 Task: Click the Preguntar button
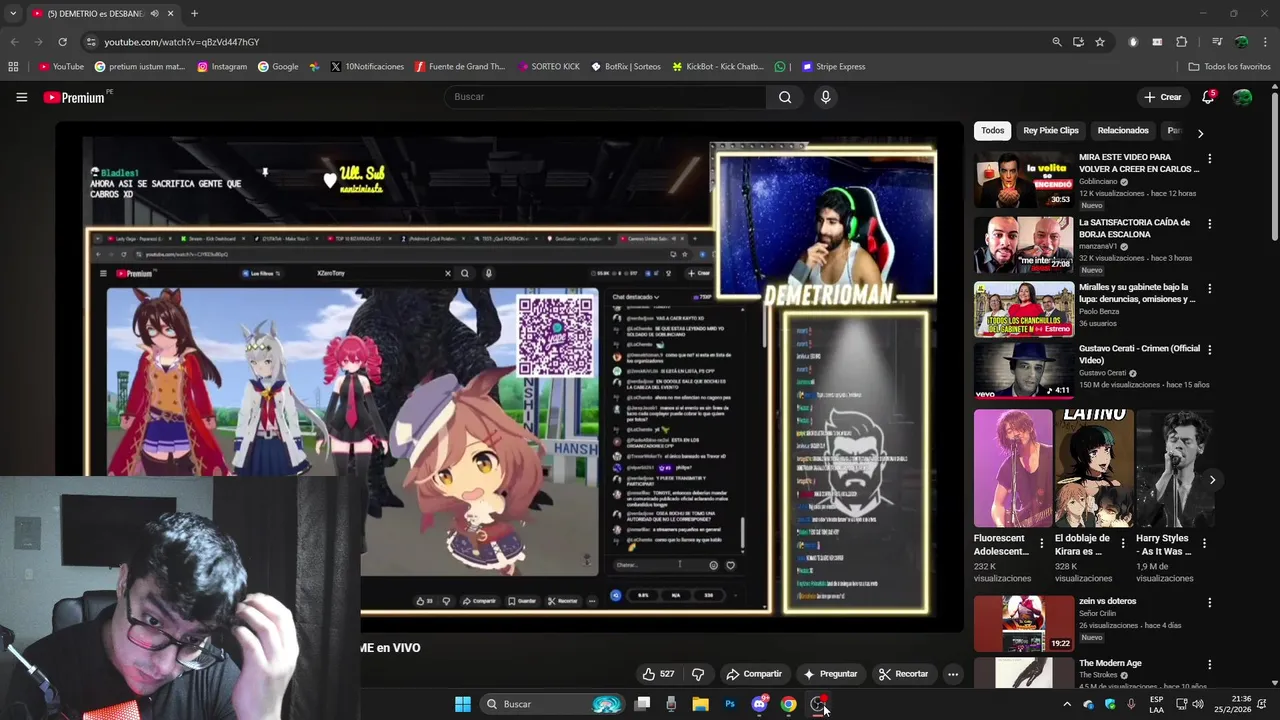point(830,674)
